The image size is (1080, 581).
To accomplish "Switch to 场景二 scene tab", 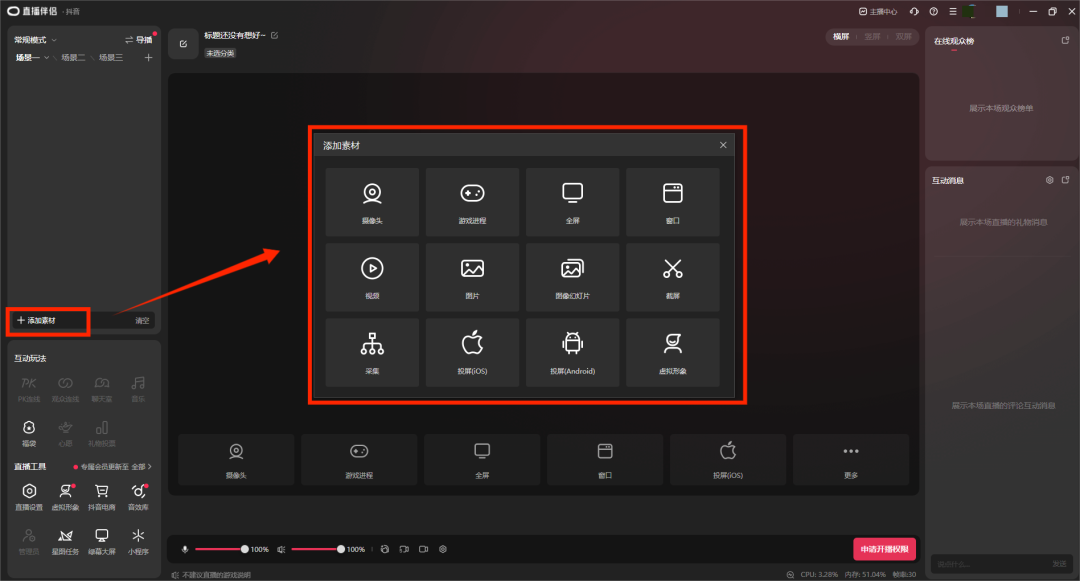I will coord(73,58).
